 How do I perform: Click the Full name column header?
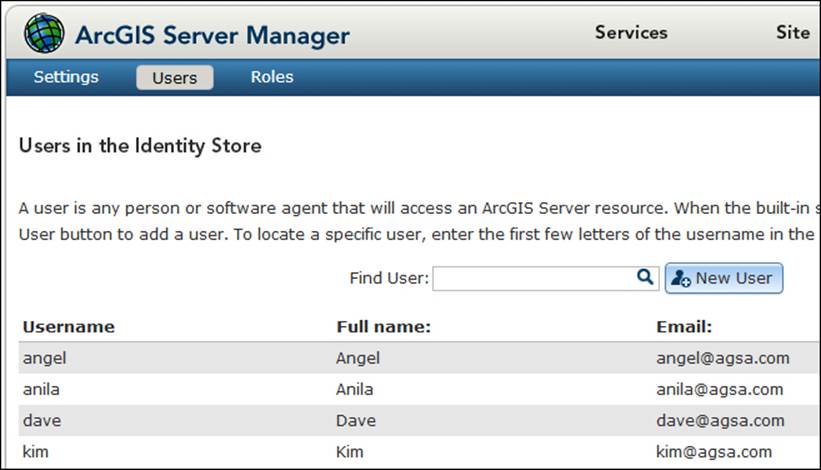tap(383, 327)
